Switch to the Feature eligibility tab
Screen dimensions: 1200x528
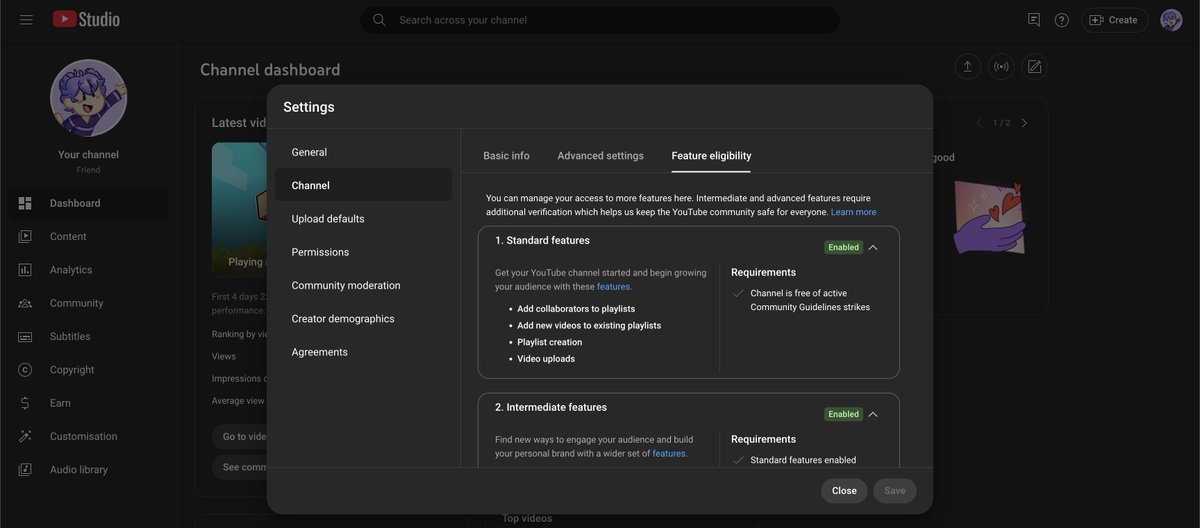pos(711,156)
